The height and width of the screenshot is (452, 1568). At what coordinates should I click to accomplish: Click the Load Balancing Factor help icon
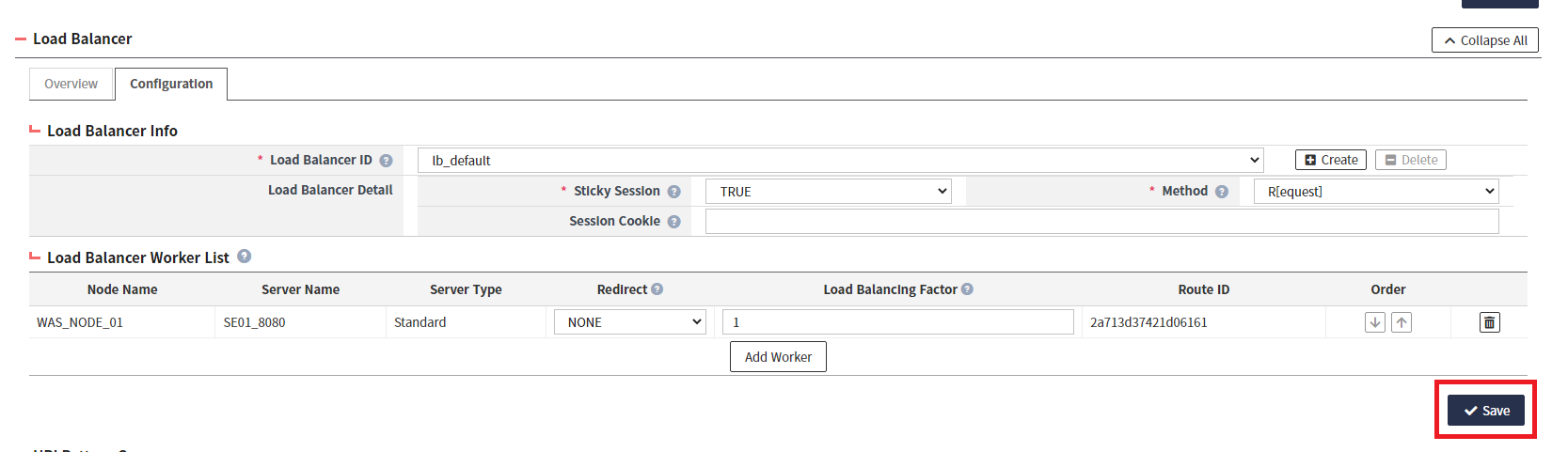point(967,289)
